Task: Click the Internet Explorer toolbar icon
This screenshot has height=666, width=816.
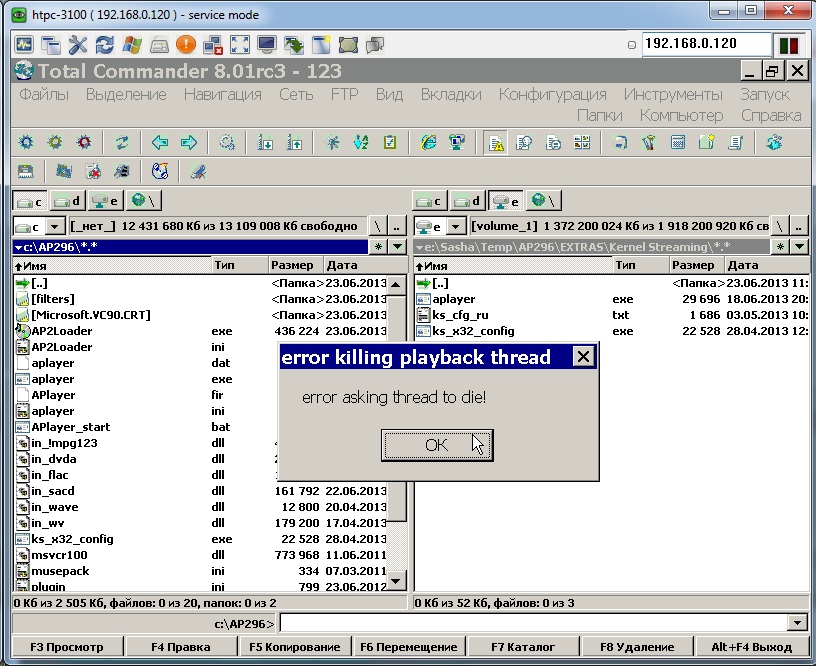Action: click(x=428, y=142)
